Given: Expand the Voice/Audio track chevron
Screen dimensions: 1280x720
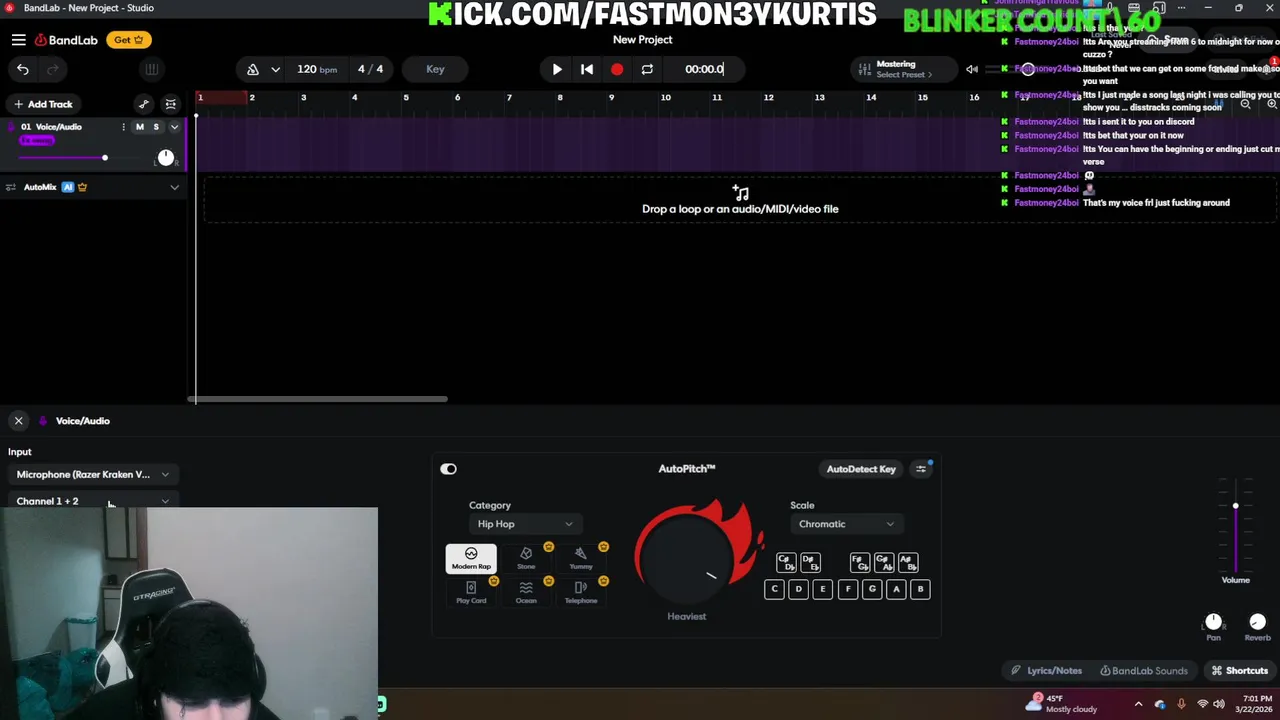Looking at the screenshot, I should click(x=174, y=127).
